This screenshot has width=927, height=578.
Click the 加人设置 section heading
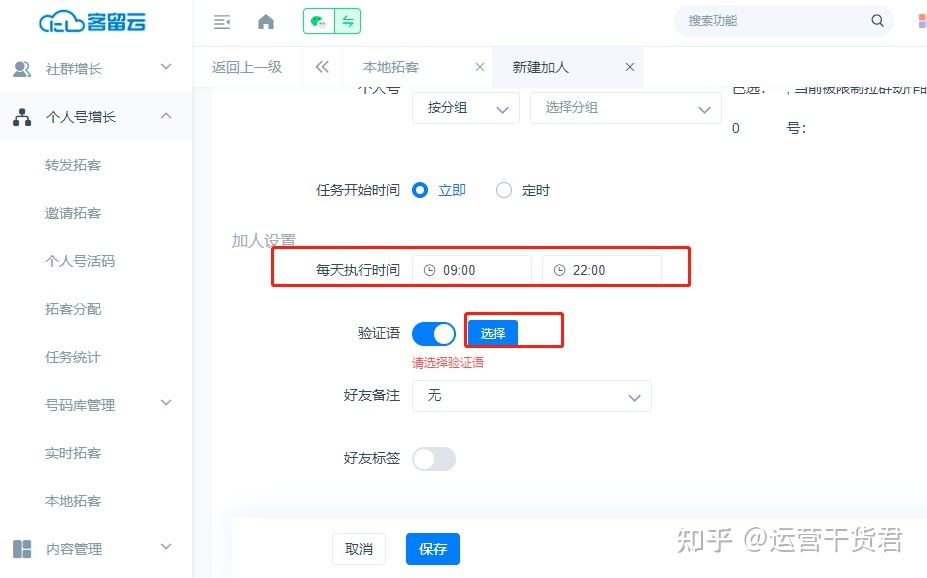click(263, 241)
